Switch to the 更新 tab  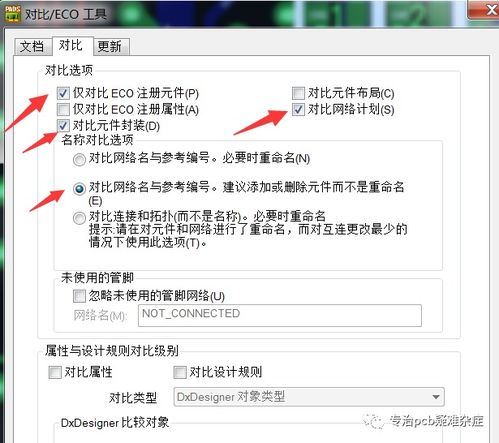coord(111,46)
